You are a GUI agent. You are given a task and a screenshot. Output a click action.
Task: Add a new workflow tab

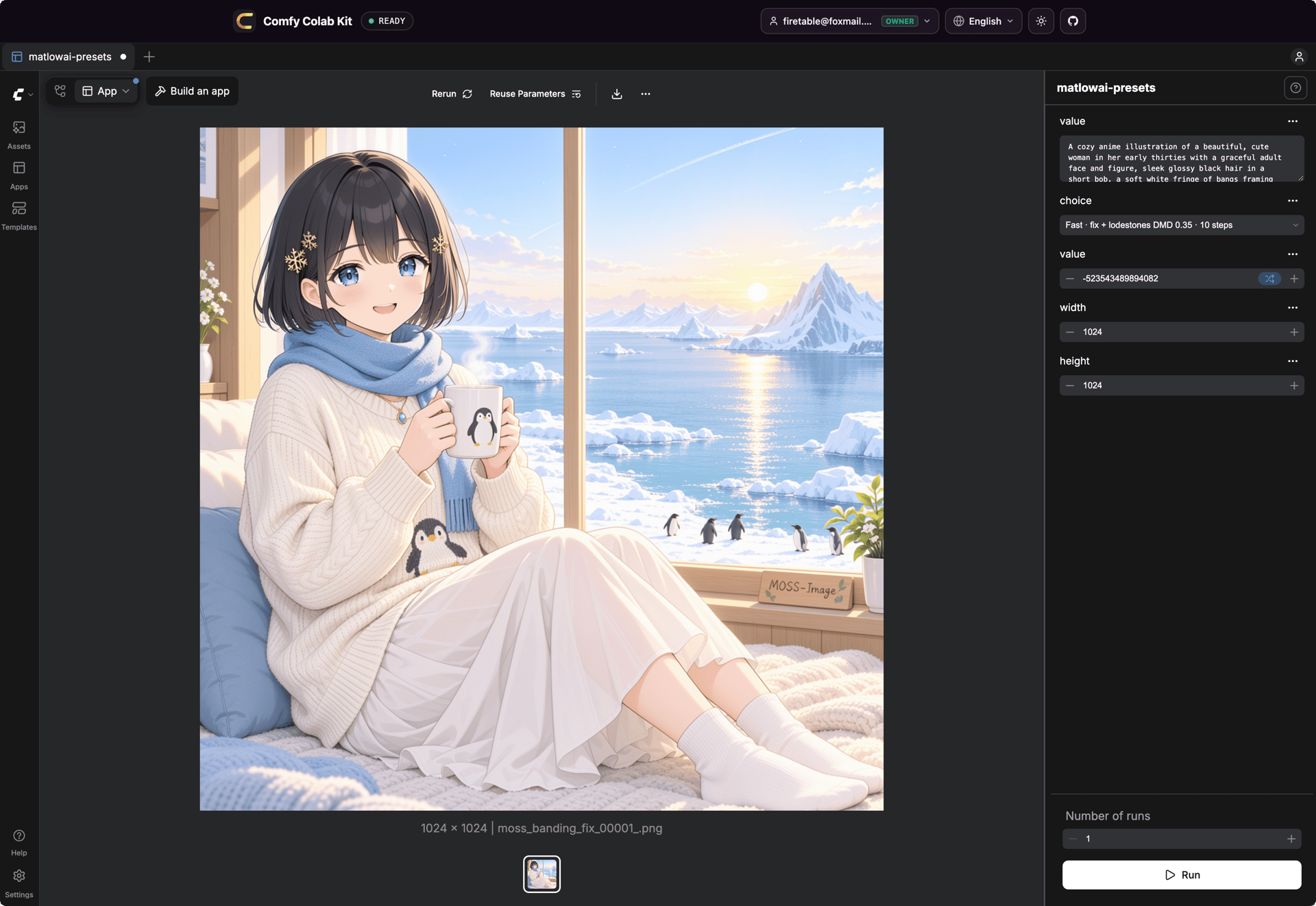[x=149, y=57]
